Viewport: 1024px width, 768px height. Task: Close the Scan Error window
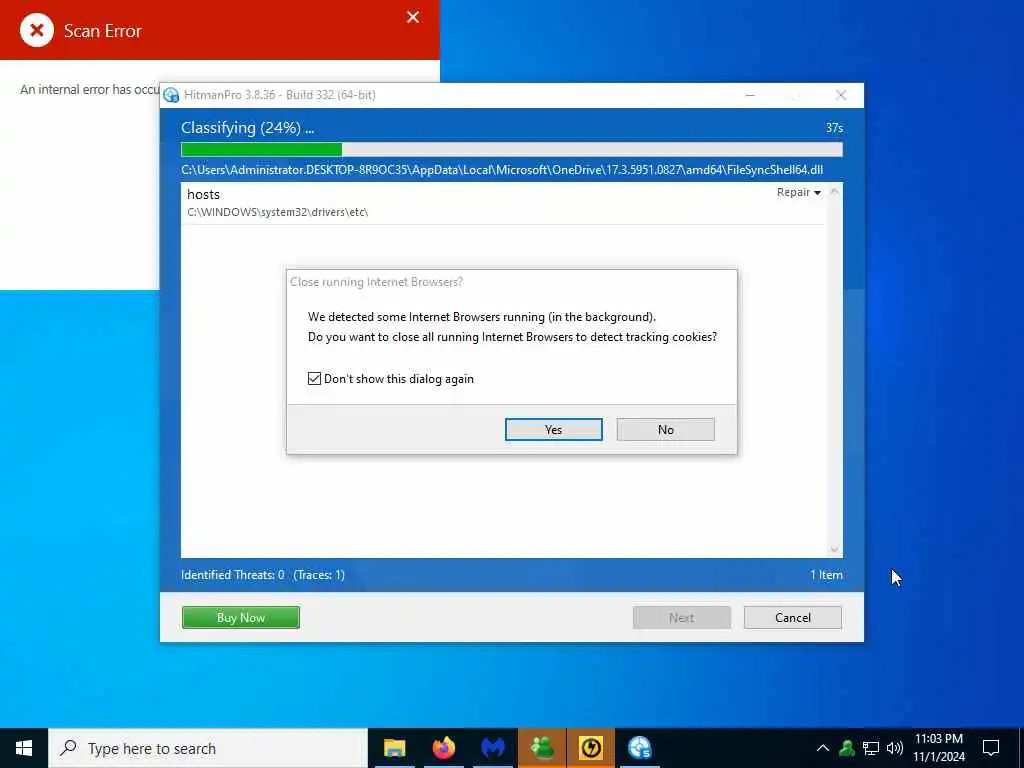(413, 18)
